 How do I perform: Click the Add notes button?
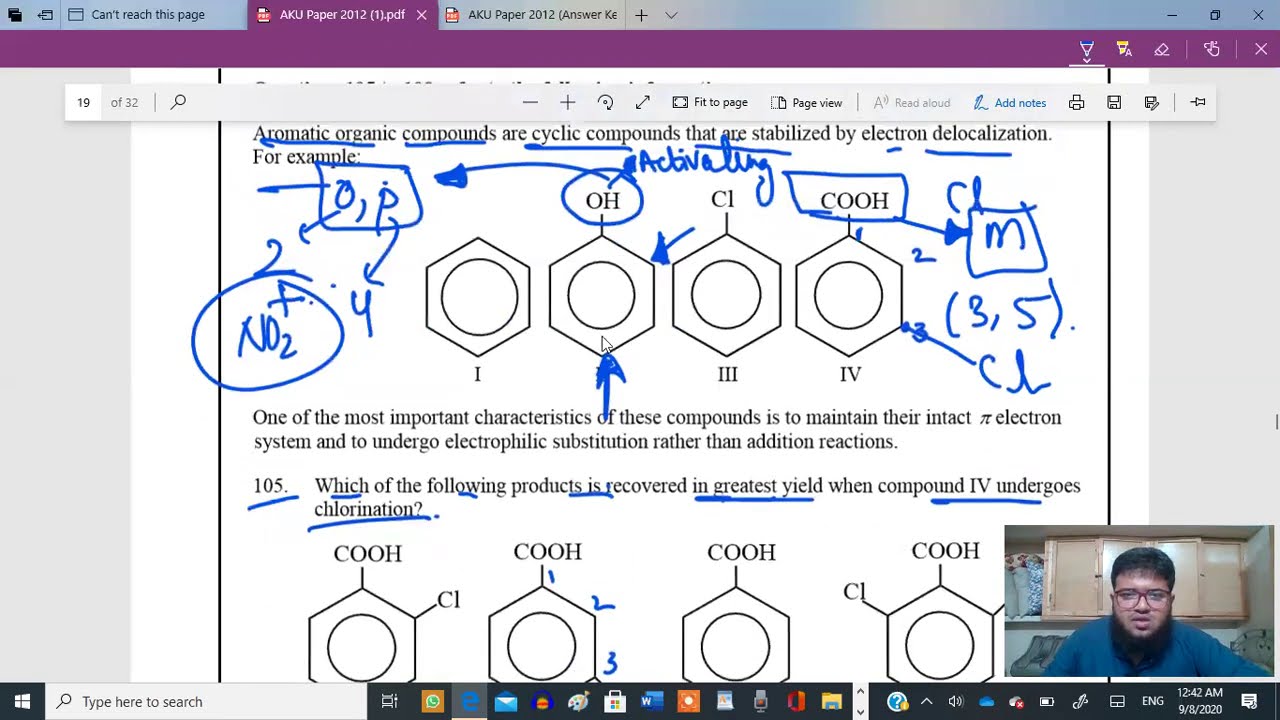click(1010, 102)
